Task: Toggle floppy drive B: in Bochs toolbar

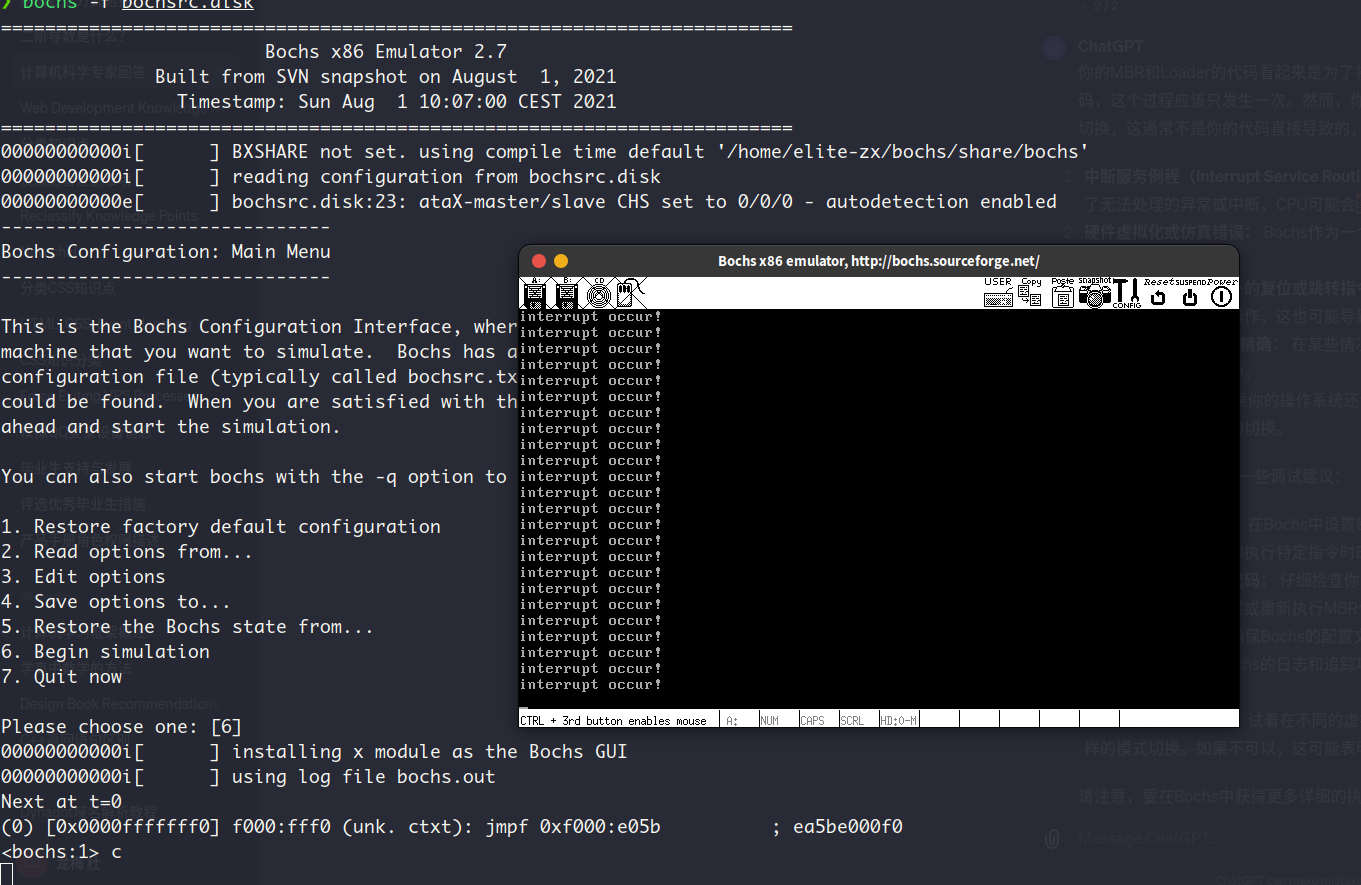Action: [x=566, y=294]
